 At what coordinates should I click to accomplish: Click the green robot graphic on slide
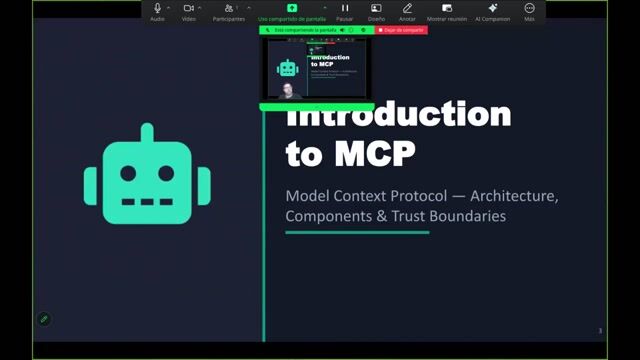point(147,173)
